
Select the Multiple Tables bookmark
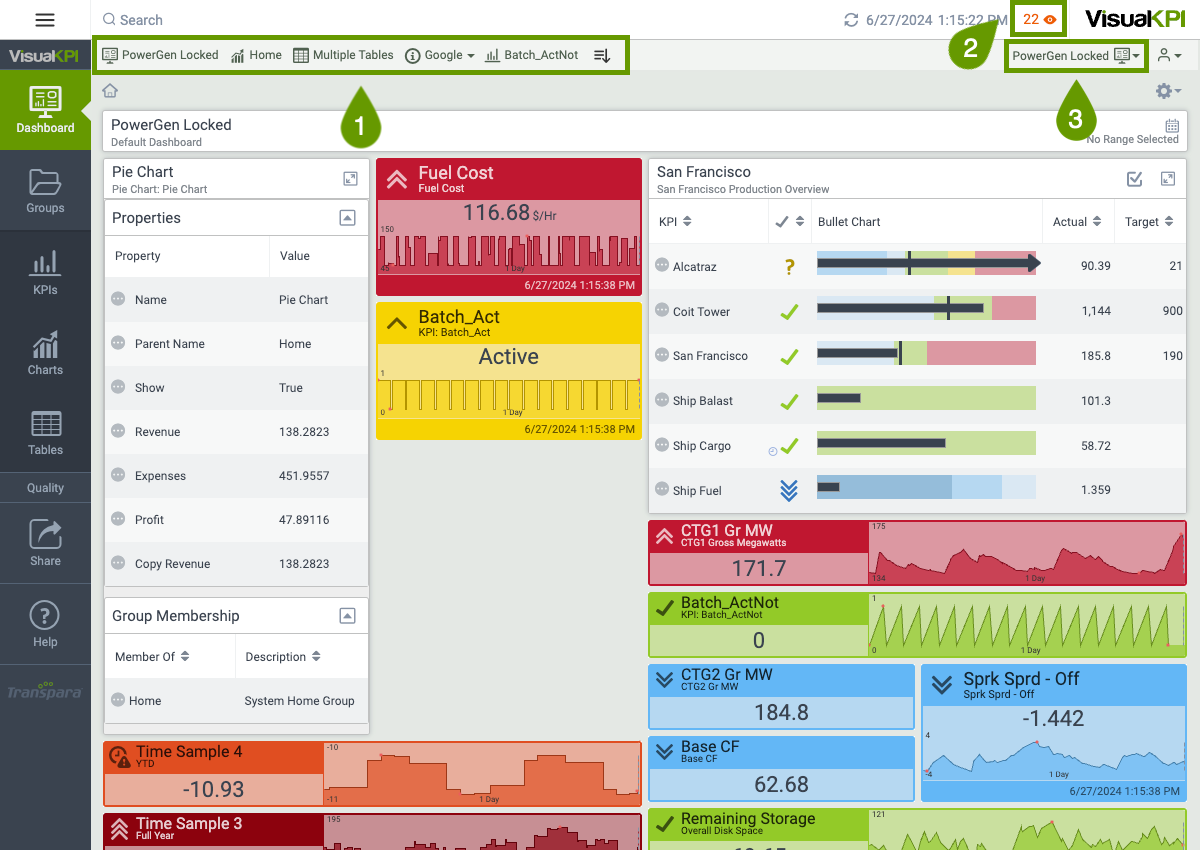click(343, 55)
